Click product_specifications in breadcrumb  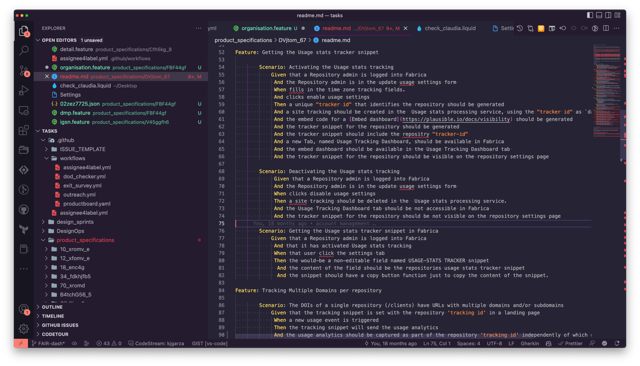coord(243,40)
